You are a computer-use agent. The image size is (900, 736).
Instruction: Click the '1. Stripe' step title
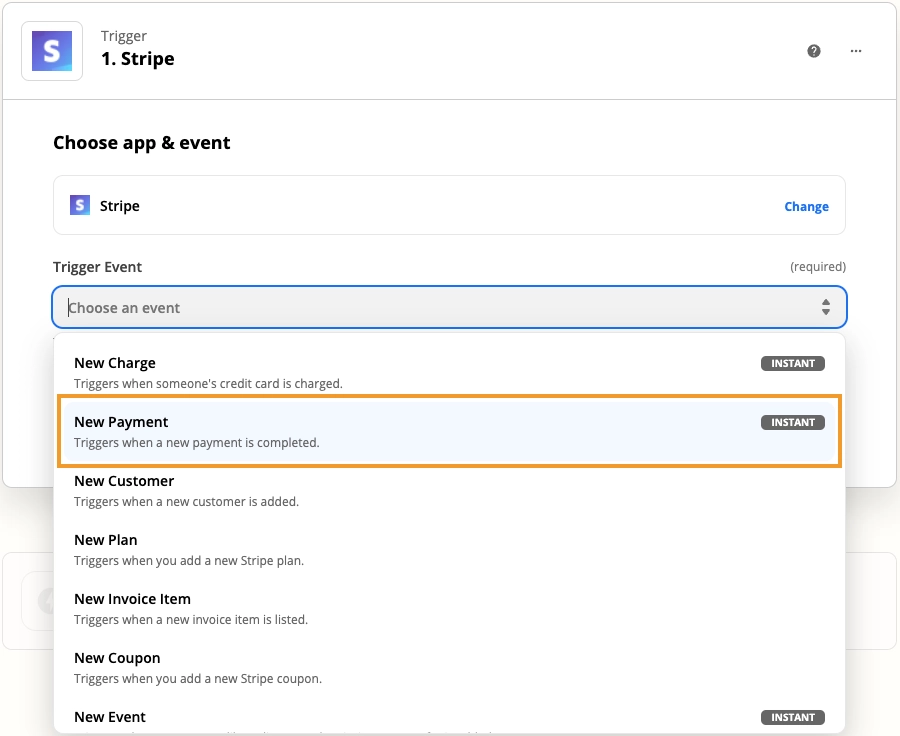click(138, 59)
